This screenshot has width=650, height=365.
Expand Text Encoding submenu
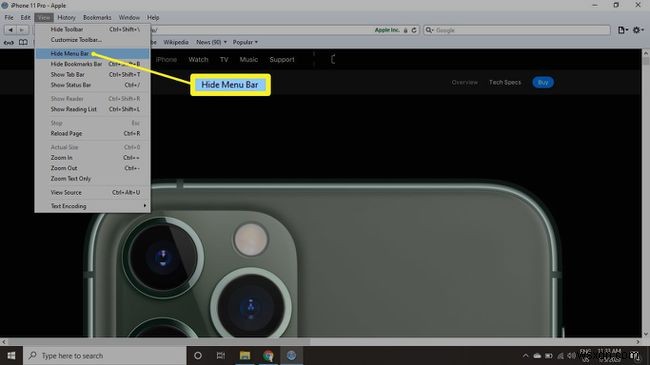pos(92,206)
